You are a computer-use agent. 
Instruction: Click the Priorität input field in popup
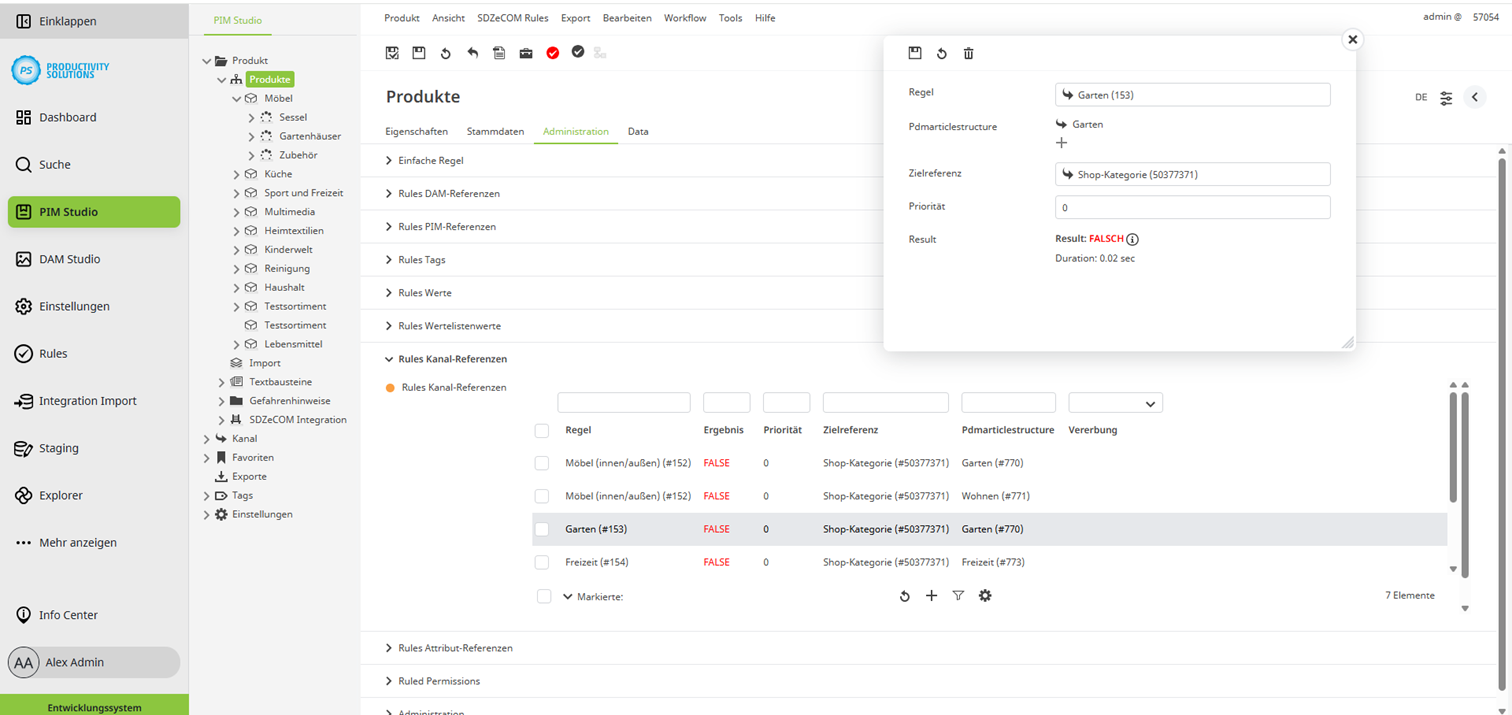1192,208
